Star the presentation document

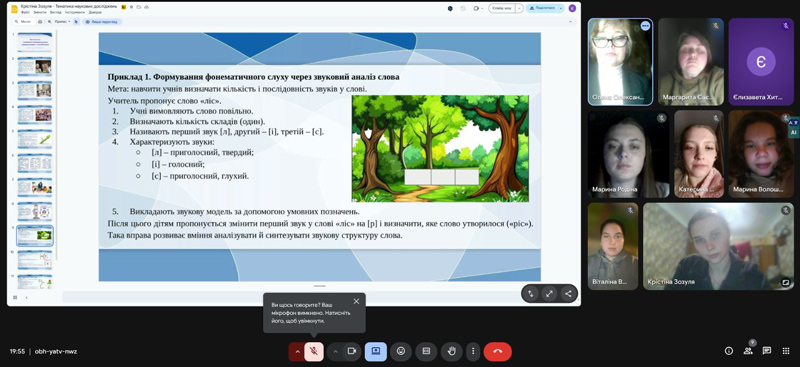(132, 7)
